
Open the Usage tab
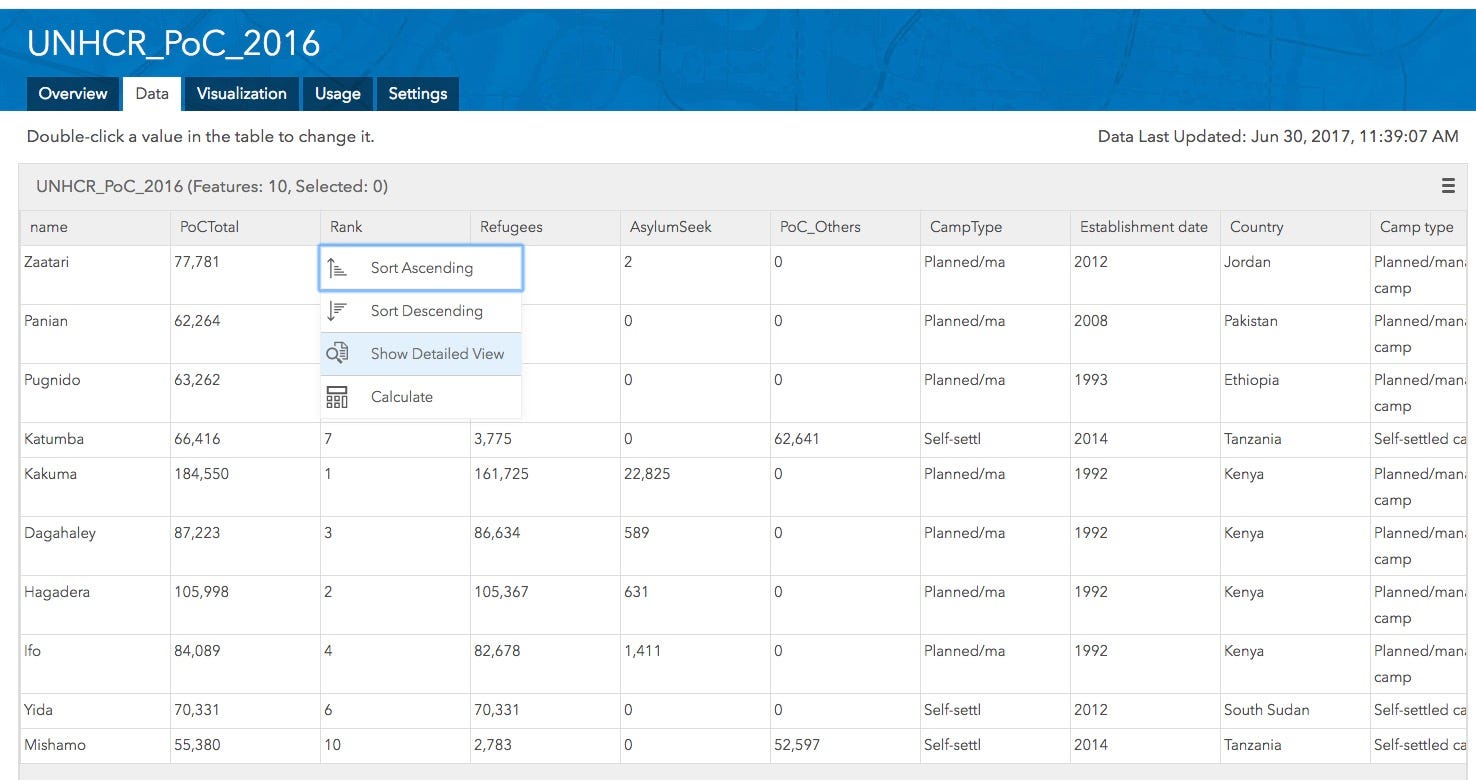[338, 94]
